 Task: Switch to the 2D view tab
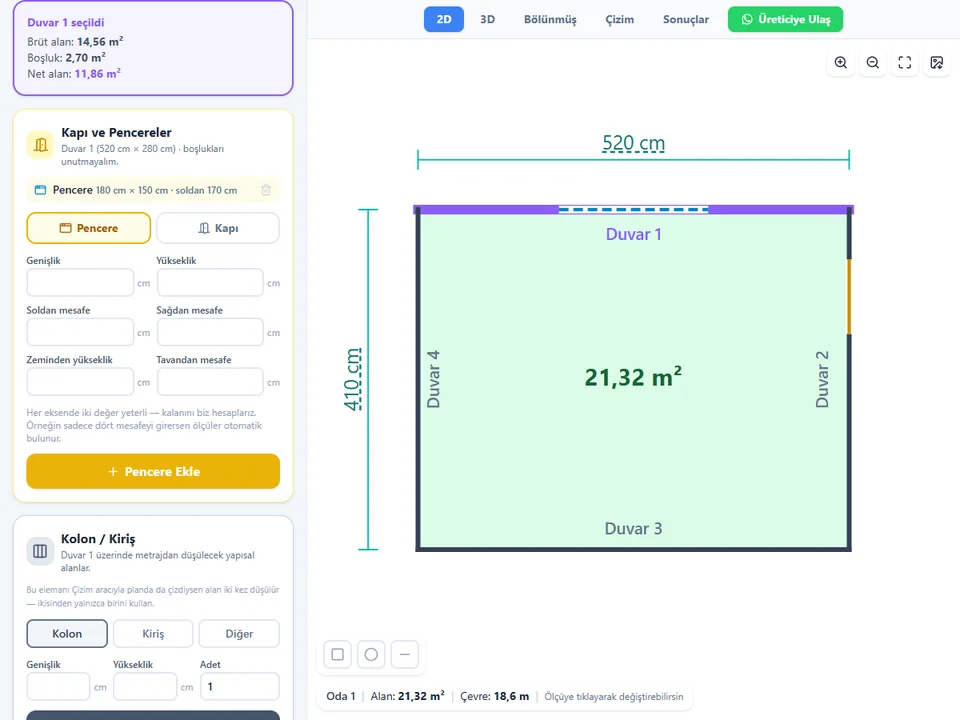(x=444, y=20)
